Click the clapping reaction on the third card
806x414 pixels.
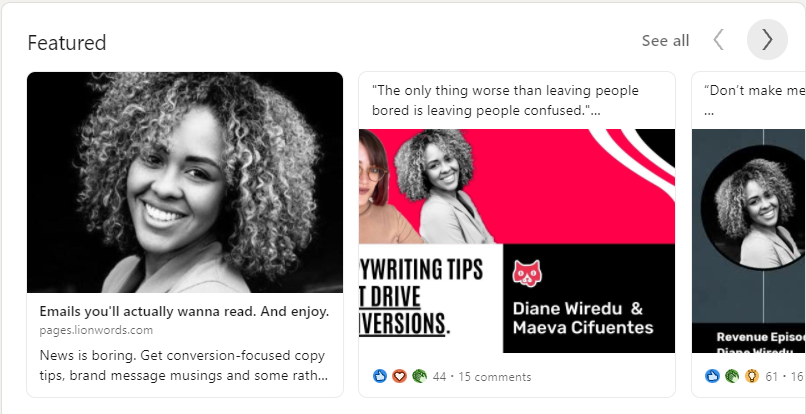point(732,376)
